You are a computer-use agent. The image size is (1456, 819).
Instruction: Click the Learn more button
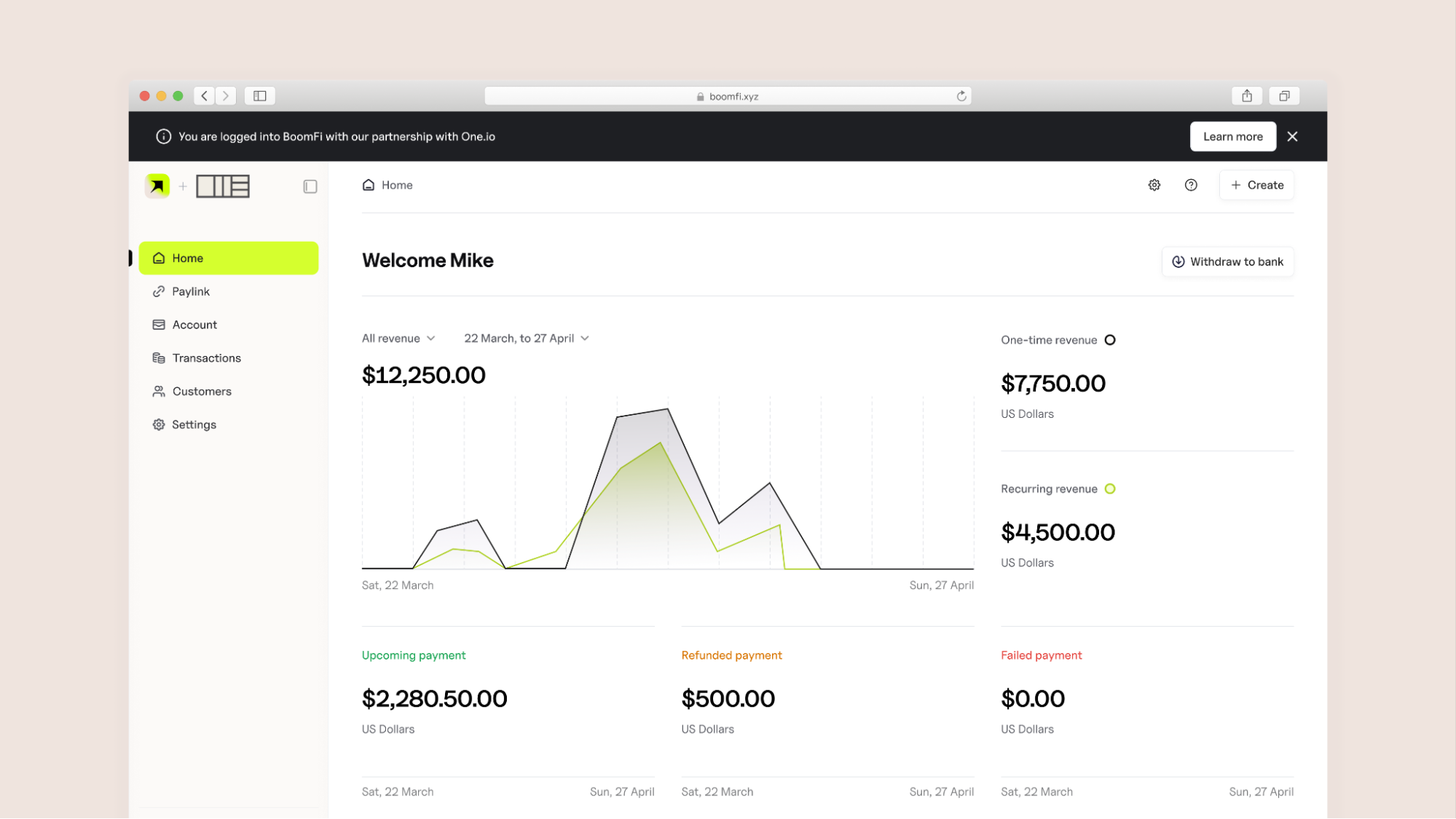1232,137
